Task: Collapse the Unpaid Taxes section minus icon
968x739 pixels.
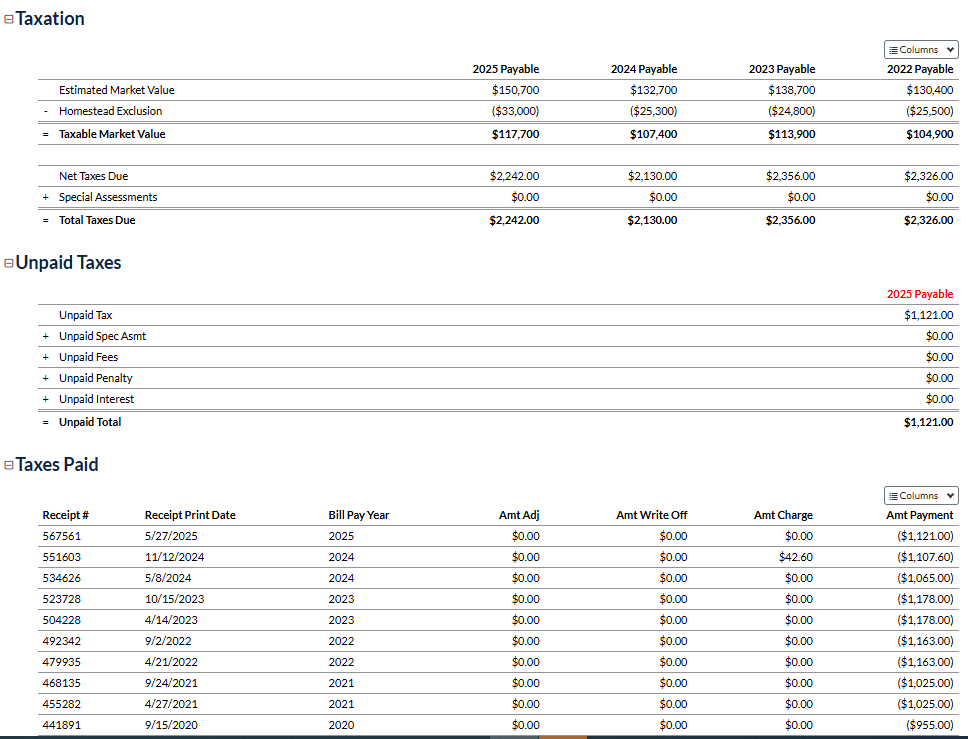Action: [x=9, y=264]
